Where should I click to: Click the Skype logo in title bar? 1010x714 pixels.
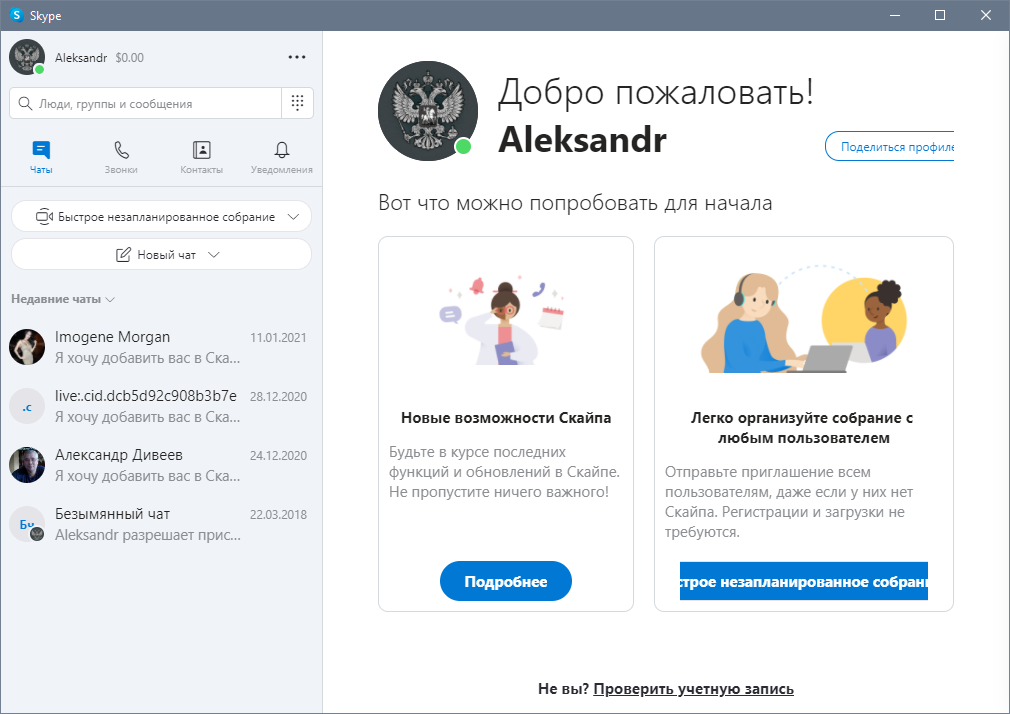click(x=17, y=15)
